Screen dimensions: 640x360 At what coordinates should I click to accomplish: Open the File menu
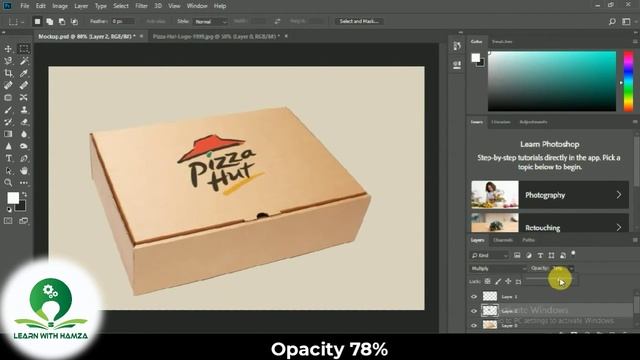[x=24, y=6]
